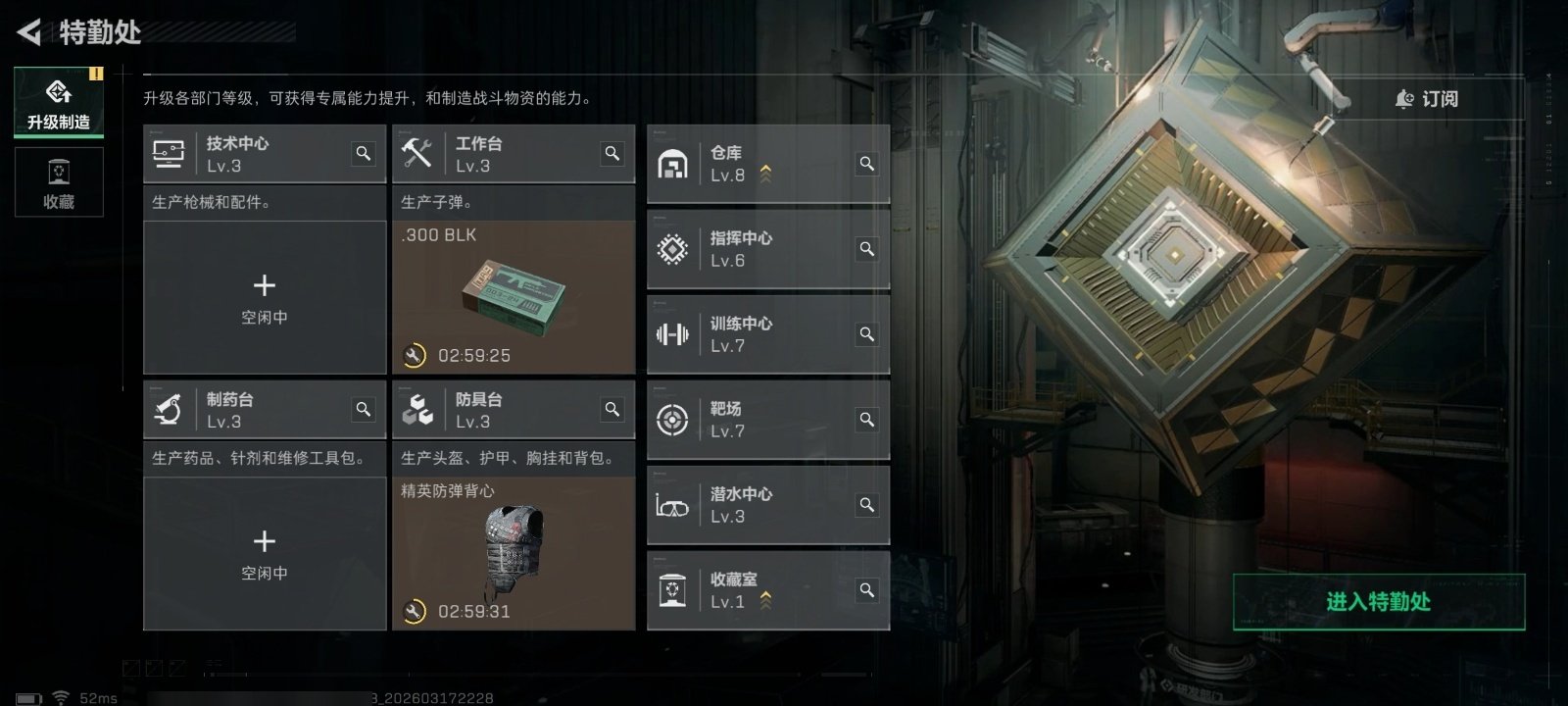The image size is (1568, 706).
Task: Click the magnifier icon on 收藏室
Action: 867,589
